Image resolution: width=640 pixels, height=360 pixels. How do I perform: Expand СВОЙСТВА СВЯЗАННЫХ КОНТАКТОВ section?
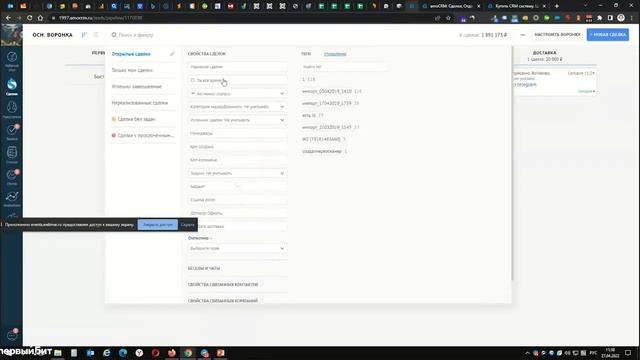click(223, 284)
